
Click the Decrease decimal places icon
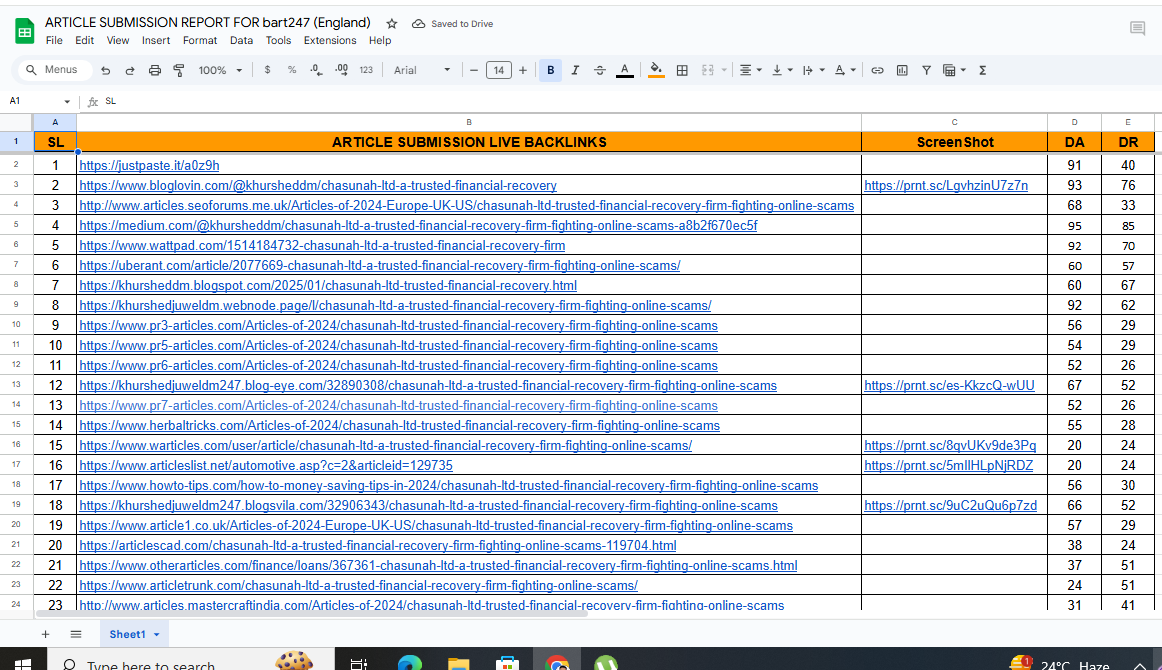(x=315, y=70)
